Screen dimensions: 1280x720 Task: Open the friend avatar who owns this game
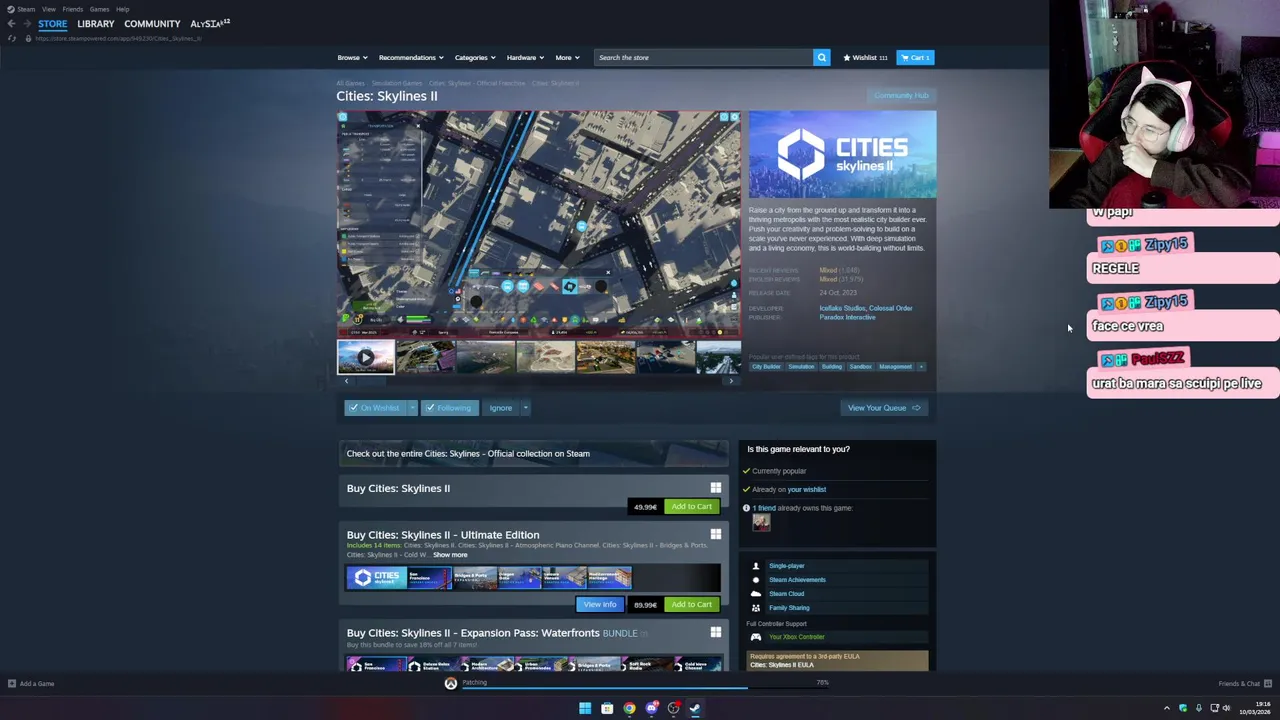tap(761, 522)
